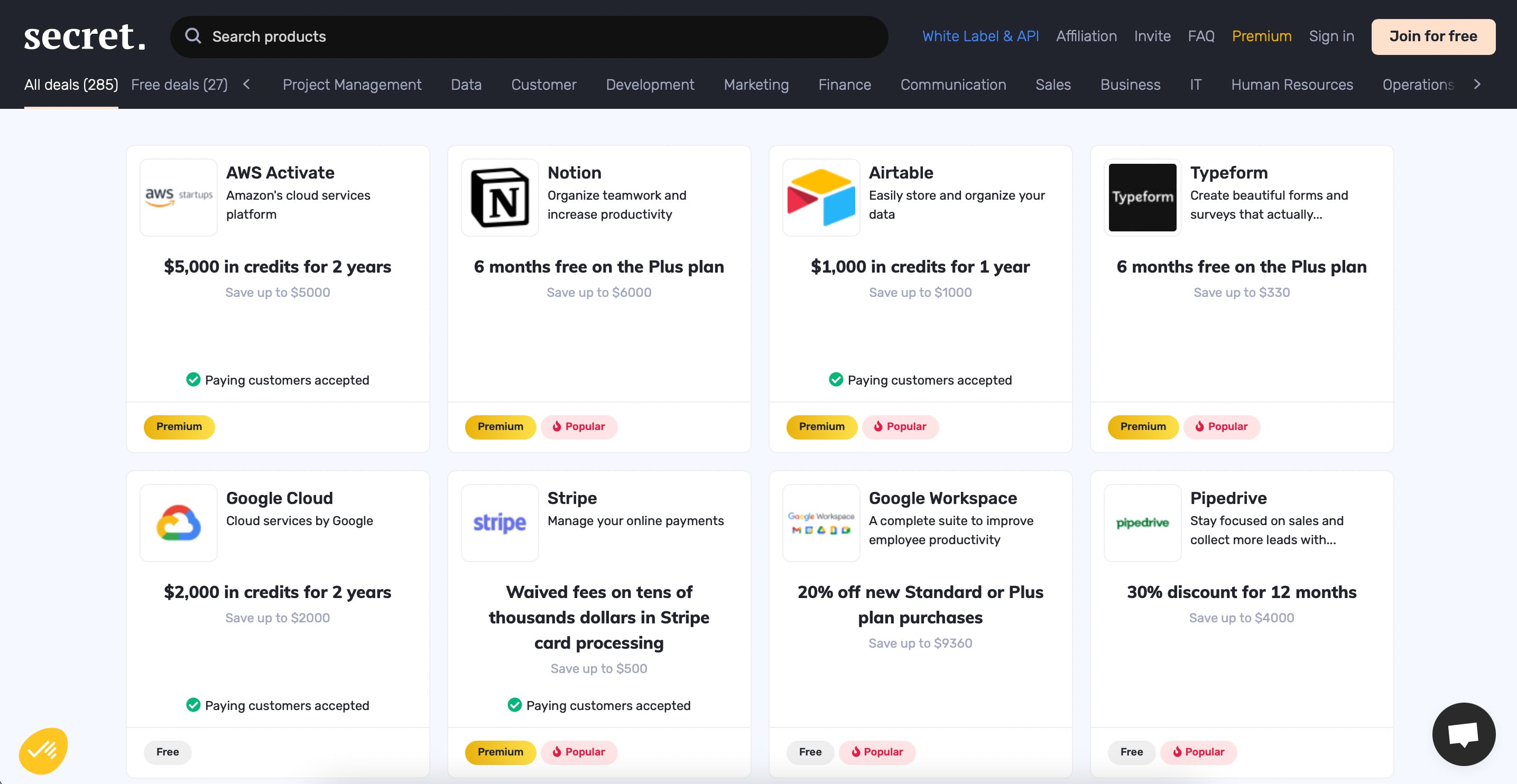1517x784 pixels.
Task: Click the green check on Stripe card
Action: pos(515,705)
